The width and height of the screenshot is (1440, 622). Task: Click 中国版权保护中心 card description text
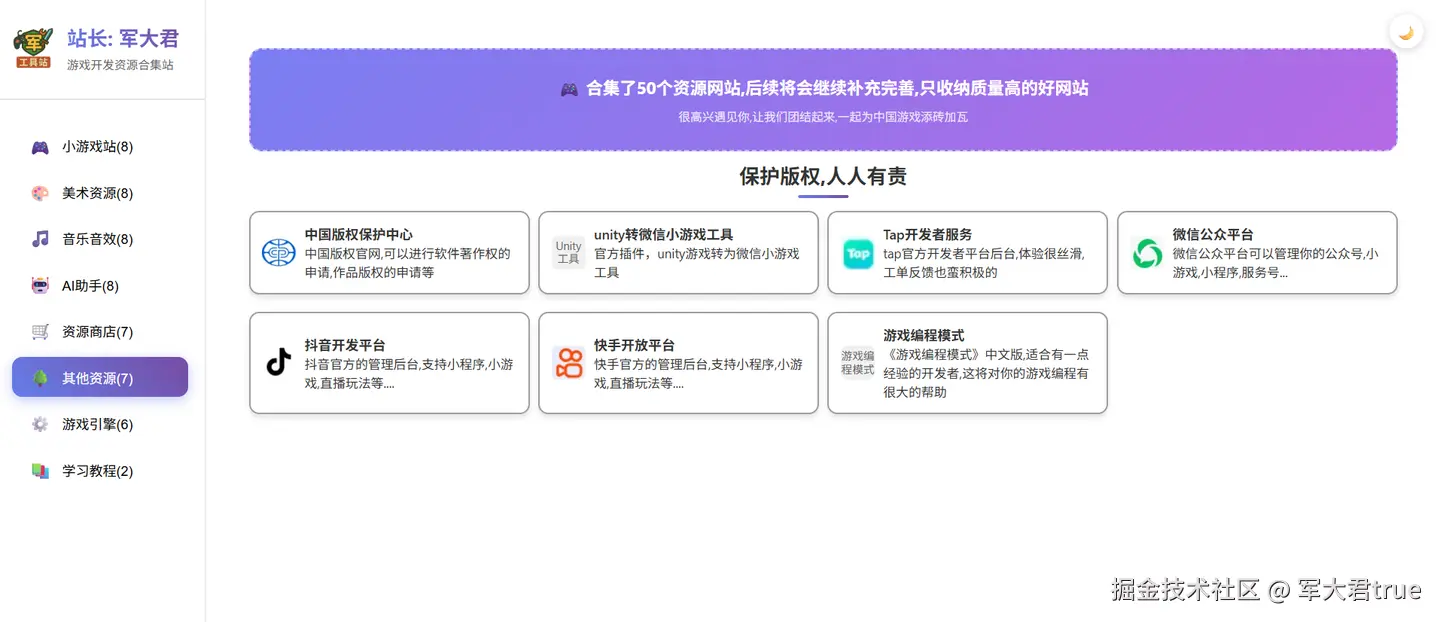click(408, 263)
